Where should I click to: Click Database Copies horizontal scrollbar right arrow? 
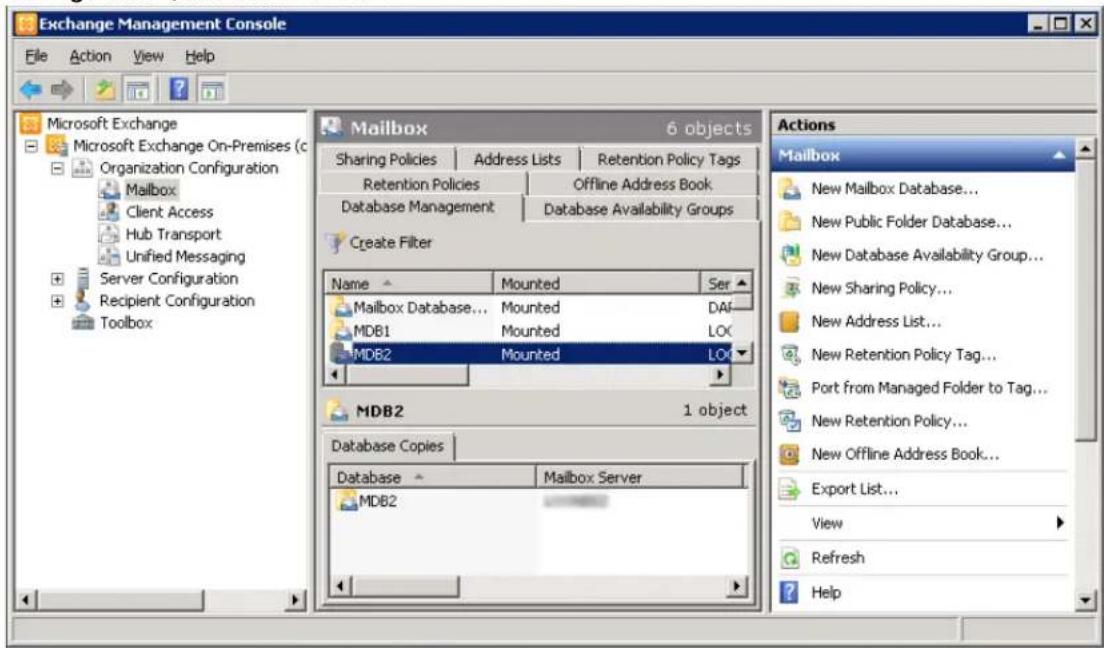pos(737,586)
